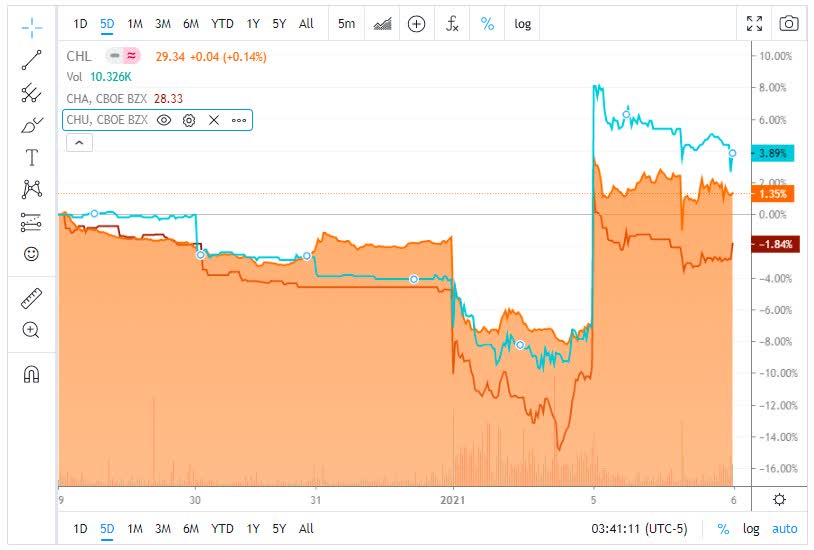Open the emoji icons tool
The image size is (814, 550).
31,254
